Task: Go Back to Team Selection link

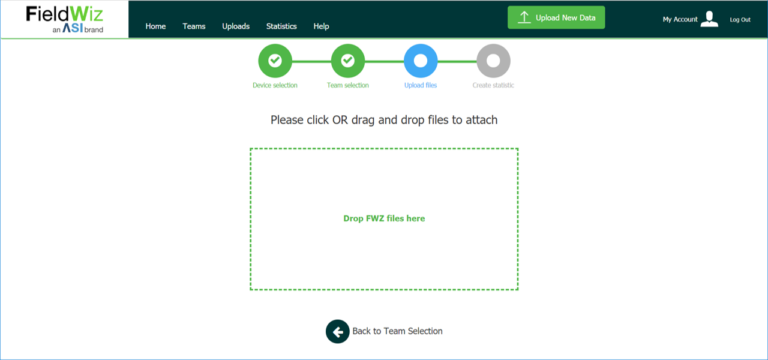Action: coord(397,331)
